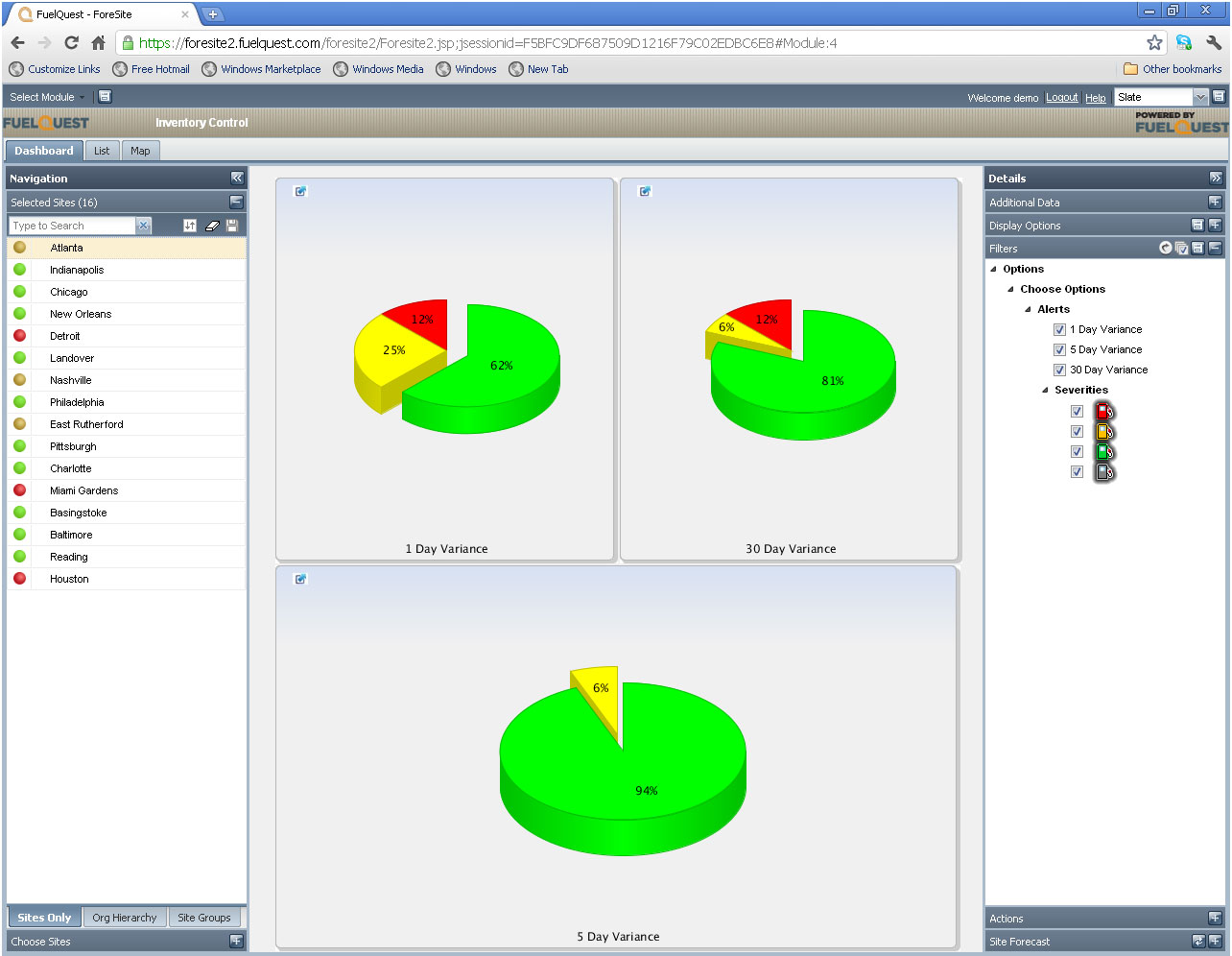Image resolution: width=1232 pixels, height=956 pixels.
Task: Collapse the Filters section
Action: (x=1215, y=248)
